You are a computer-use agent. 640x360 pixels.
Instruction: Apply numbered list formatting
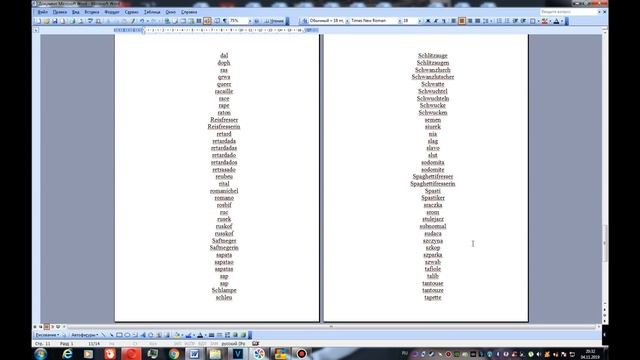point(499,21)
